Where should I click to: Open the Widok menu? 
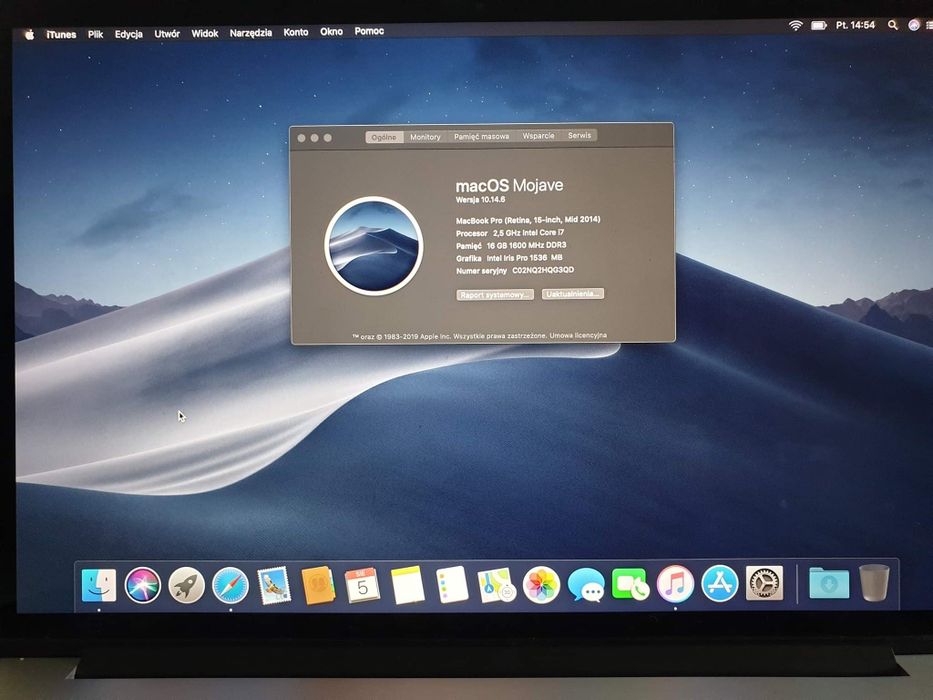click(205, 33)
